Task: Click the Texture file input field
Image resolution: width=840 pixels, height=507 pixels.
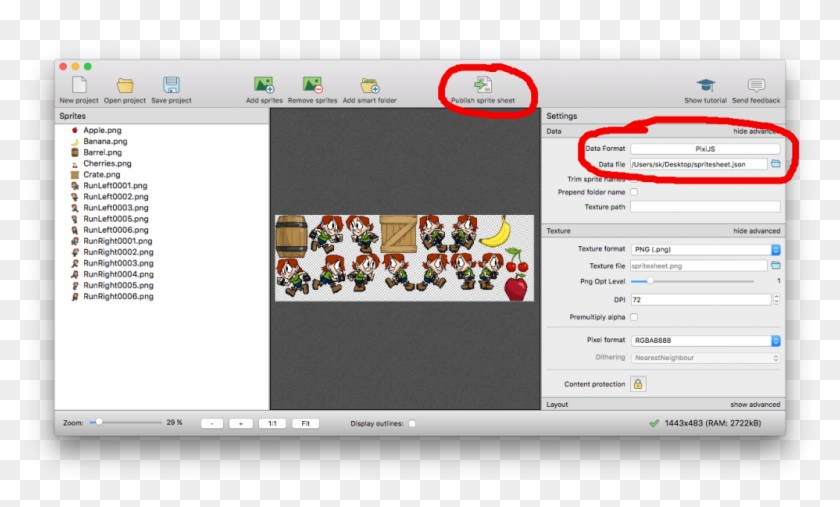Action: click(699, 266)
